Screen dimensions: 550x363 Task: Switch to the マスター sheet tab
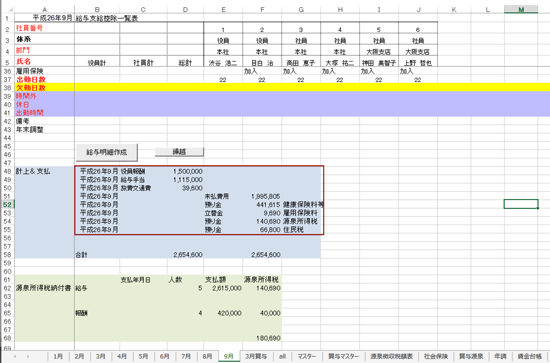[x=307, y=356]
